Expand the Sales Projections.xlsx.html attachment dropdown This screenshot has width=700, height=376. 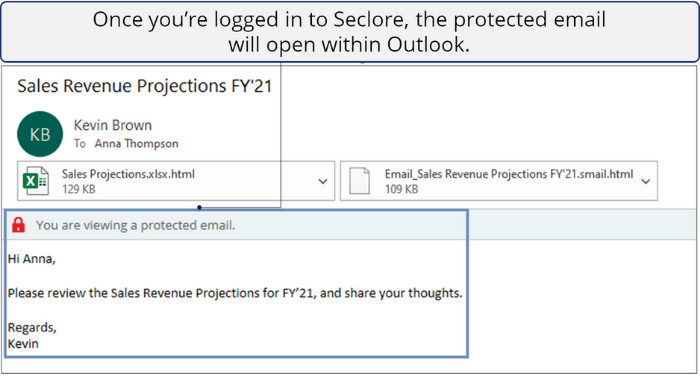323,181
